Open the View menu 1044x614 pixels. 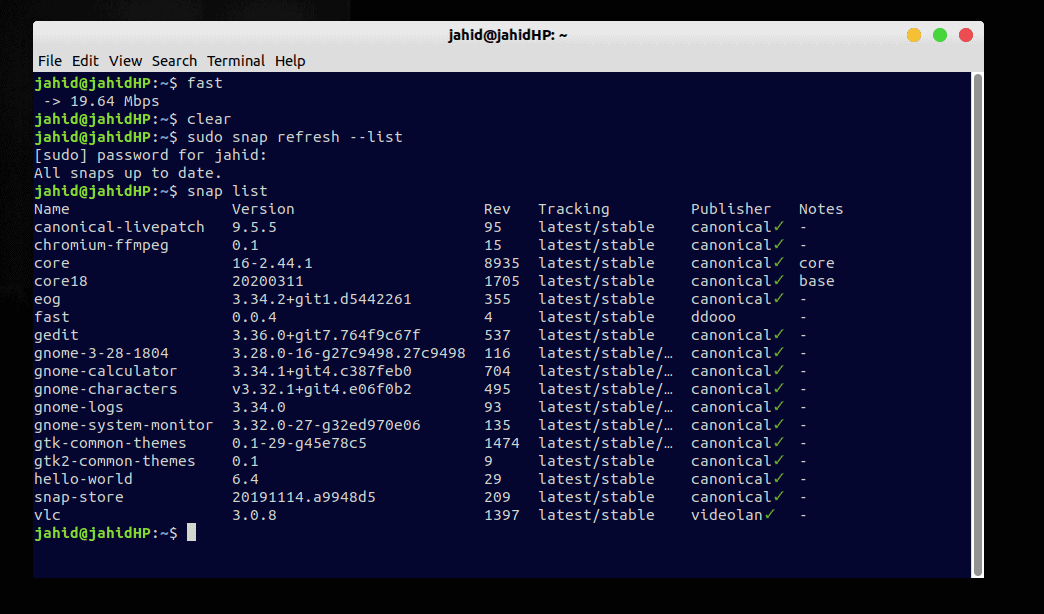[125, 61]
